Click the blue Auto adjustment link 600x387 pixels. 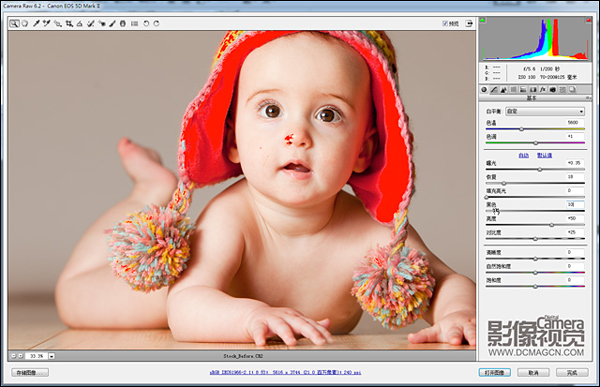point(523,155)
